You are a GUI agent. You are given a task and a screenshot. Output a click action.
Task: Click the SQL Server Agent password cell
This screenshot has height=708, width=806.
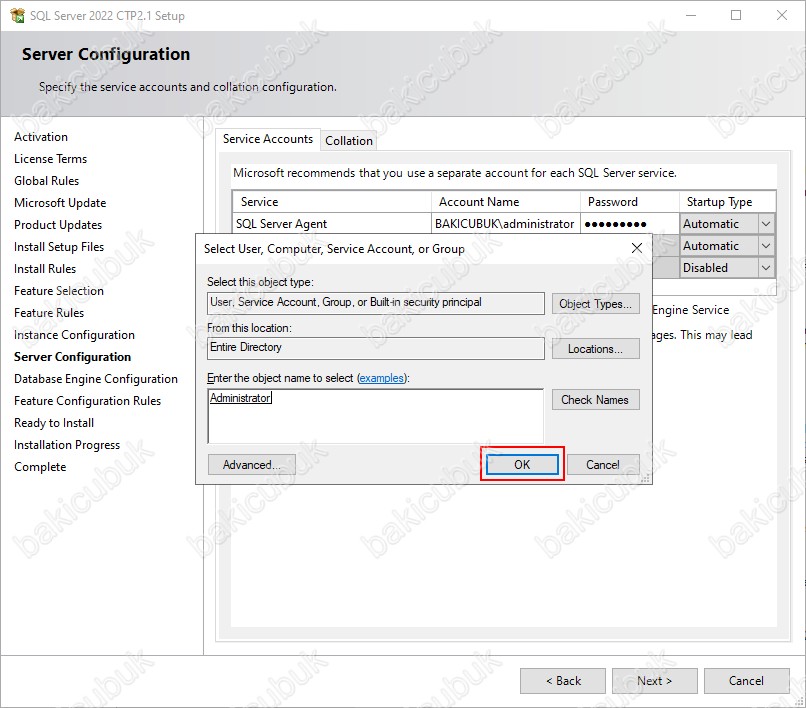(x=630, y=224)
